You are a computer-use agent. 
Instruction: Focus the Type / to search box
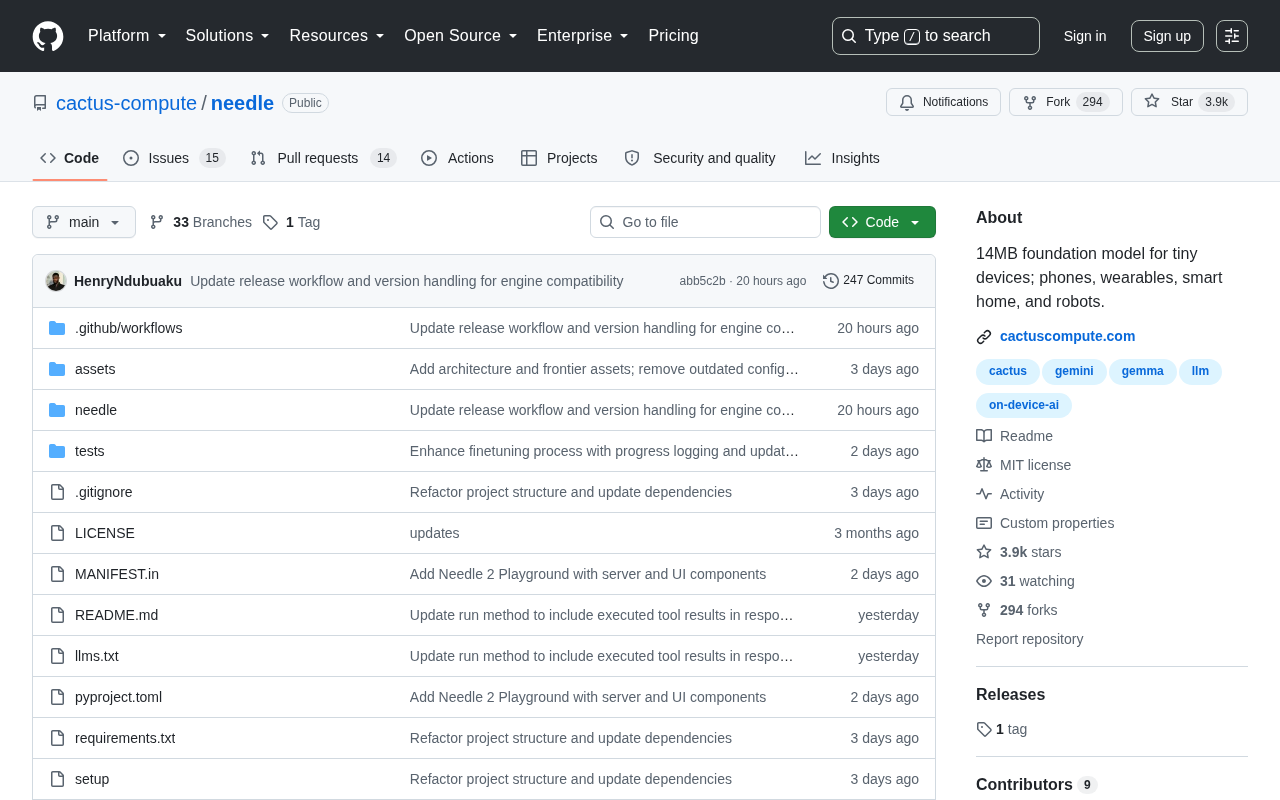coord(936,36)
